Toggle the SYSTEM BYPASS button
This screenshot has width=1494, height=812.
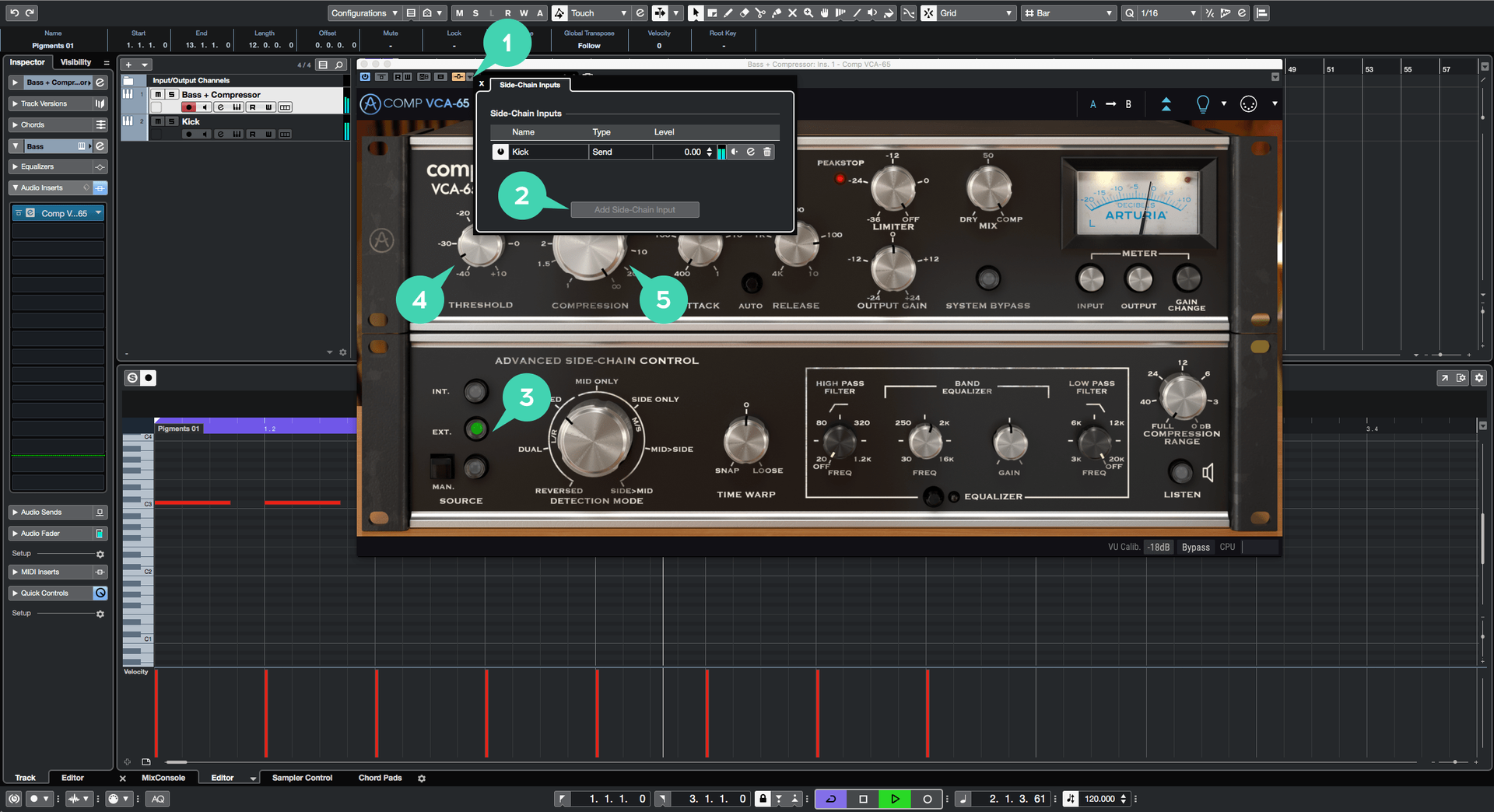point(987,278)
